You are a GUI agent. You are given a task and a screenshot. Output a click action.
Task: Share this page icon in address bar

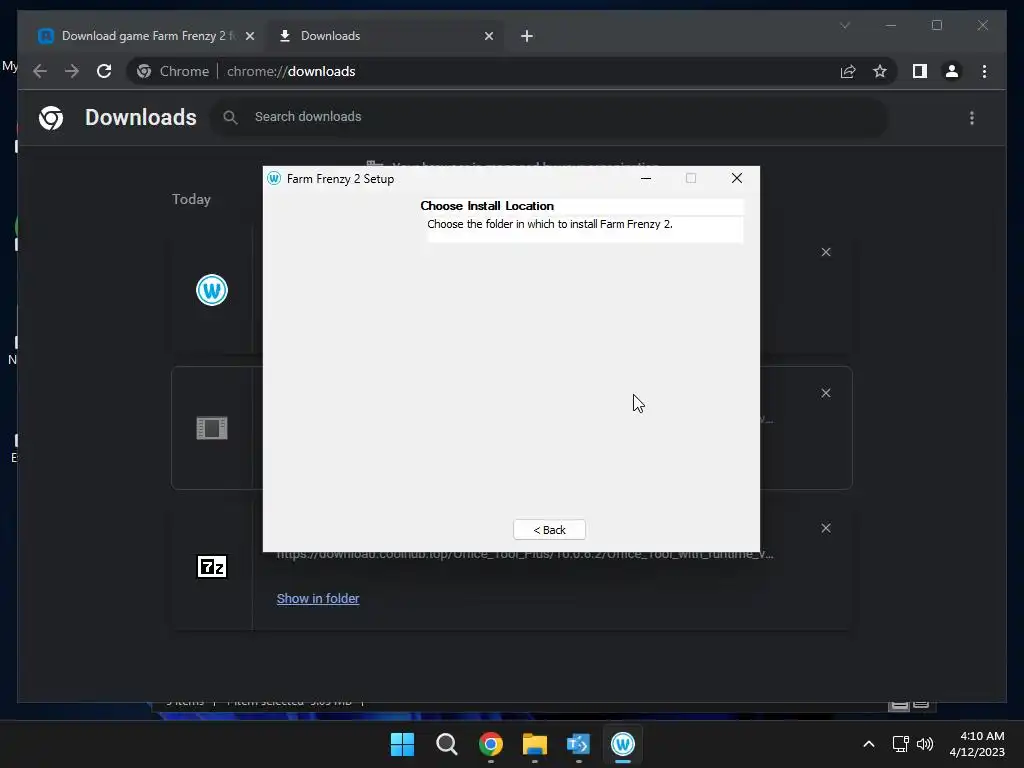848,71
